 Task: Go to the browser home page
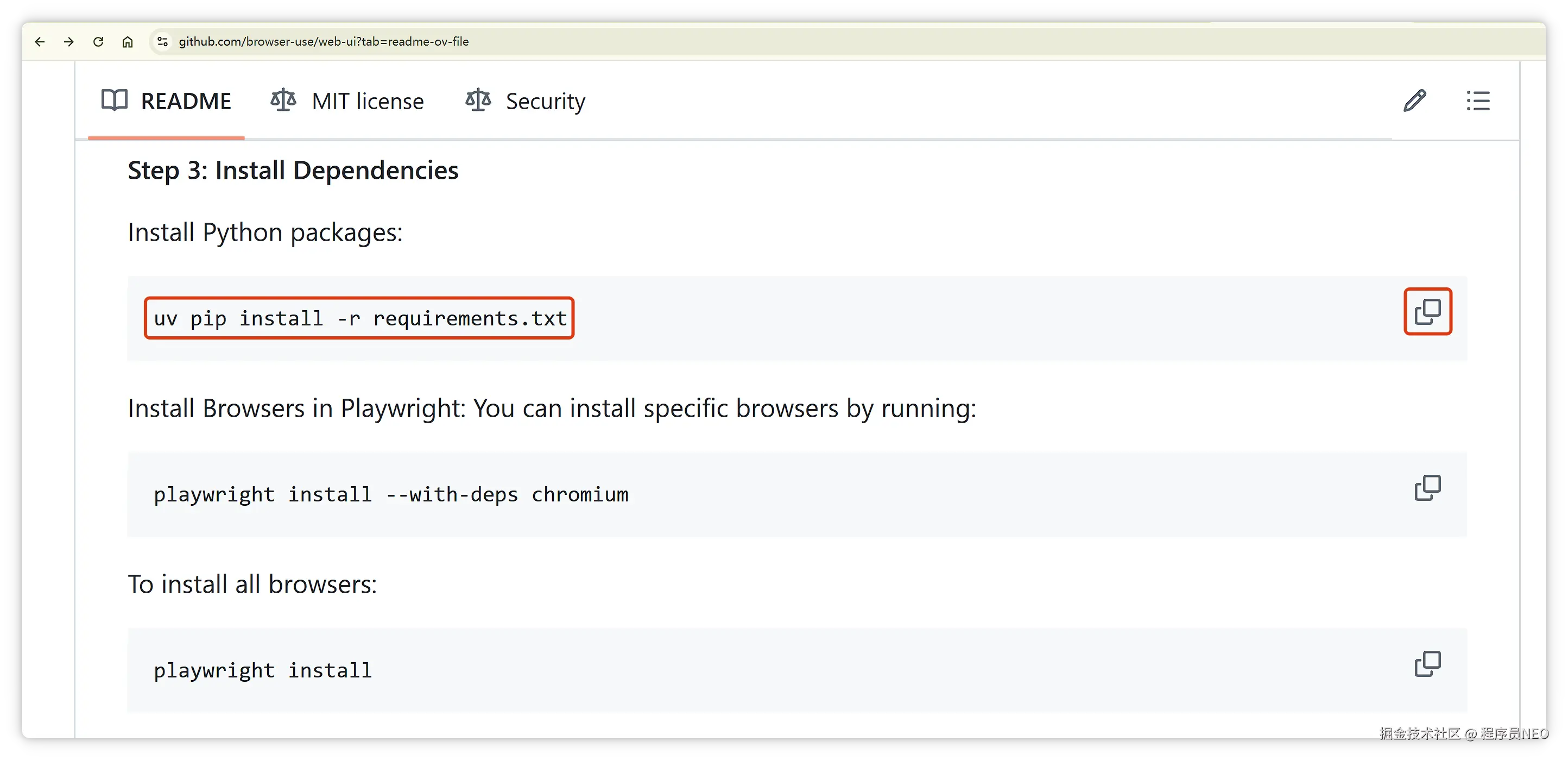click(127, 41)
